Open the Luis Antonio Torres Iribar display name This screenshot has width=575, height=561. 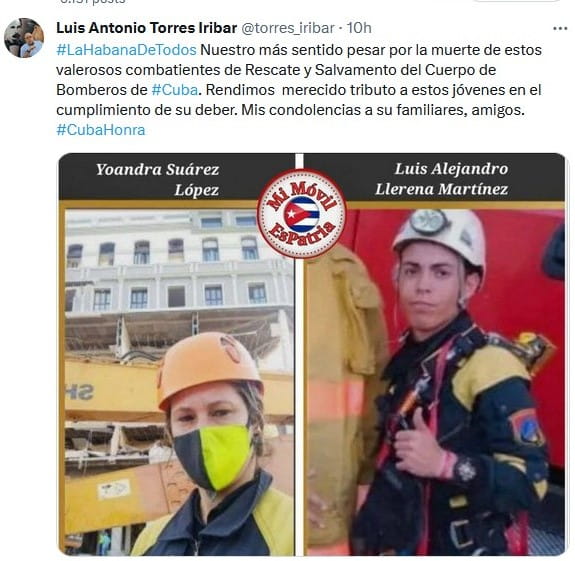[x=146, y=28]
